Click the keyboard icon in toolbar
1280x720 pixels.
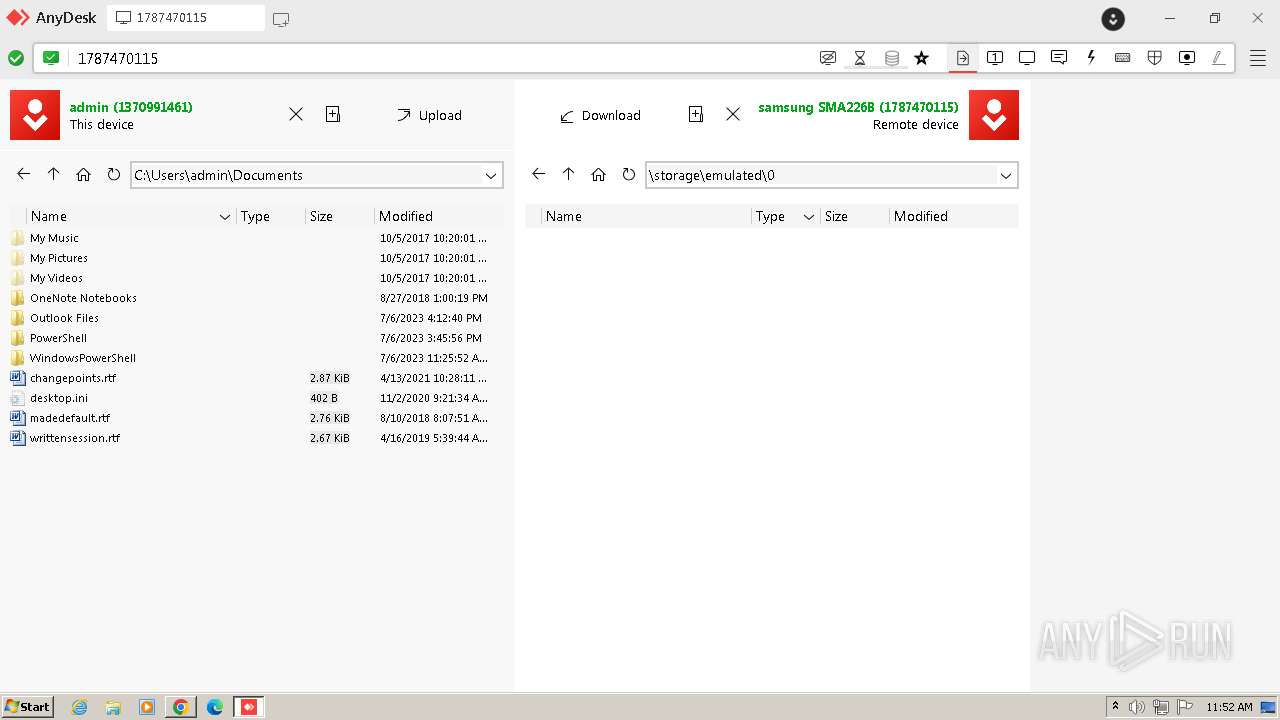pyautogui.click(x=1123, y=58)
